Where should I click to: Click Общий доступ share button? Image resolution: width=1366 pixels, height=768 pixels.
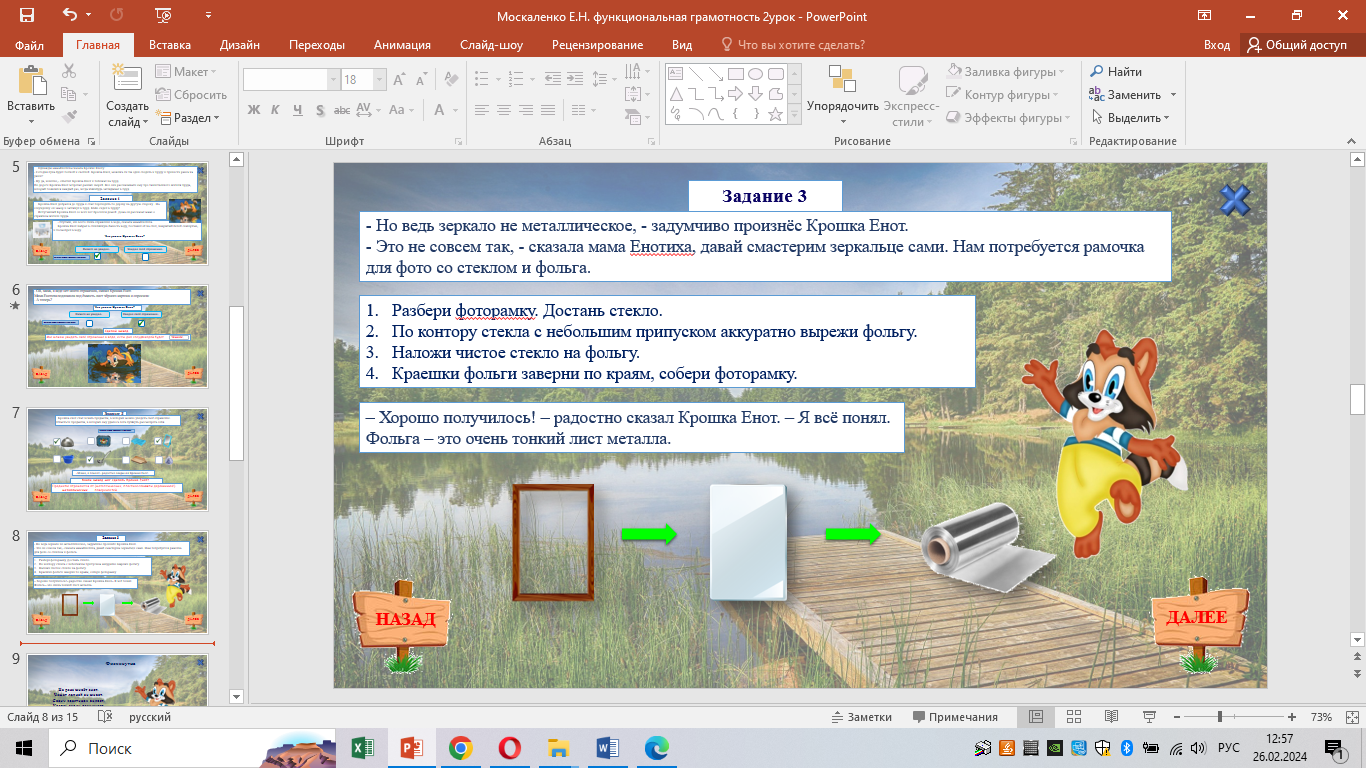click(1297, 45)
